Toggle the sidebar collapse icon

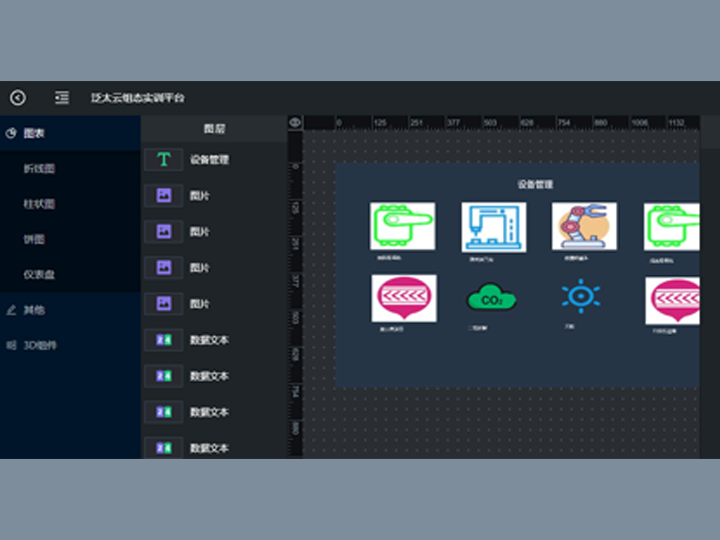tap(62, 98)
